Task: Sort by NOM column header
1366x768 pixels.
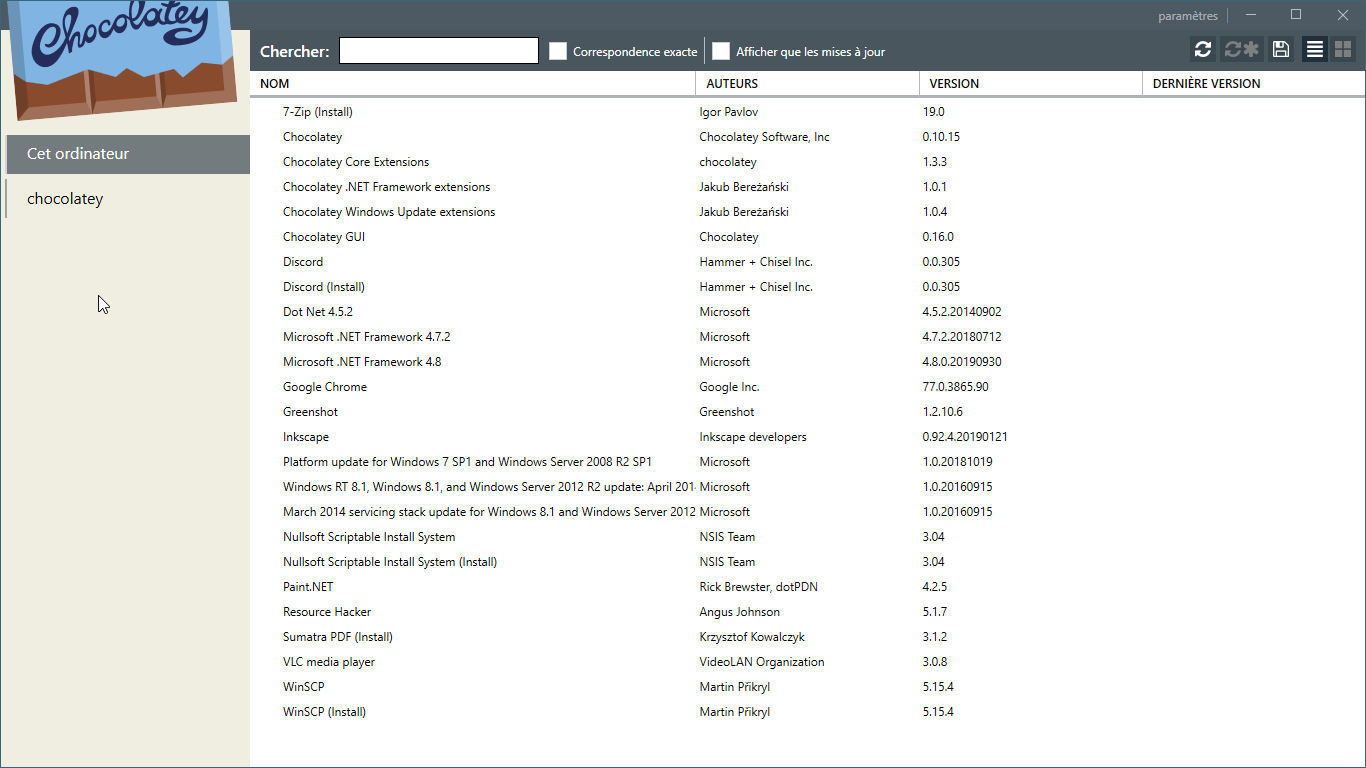Action: (473, 84)
